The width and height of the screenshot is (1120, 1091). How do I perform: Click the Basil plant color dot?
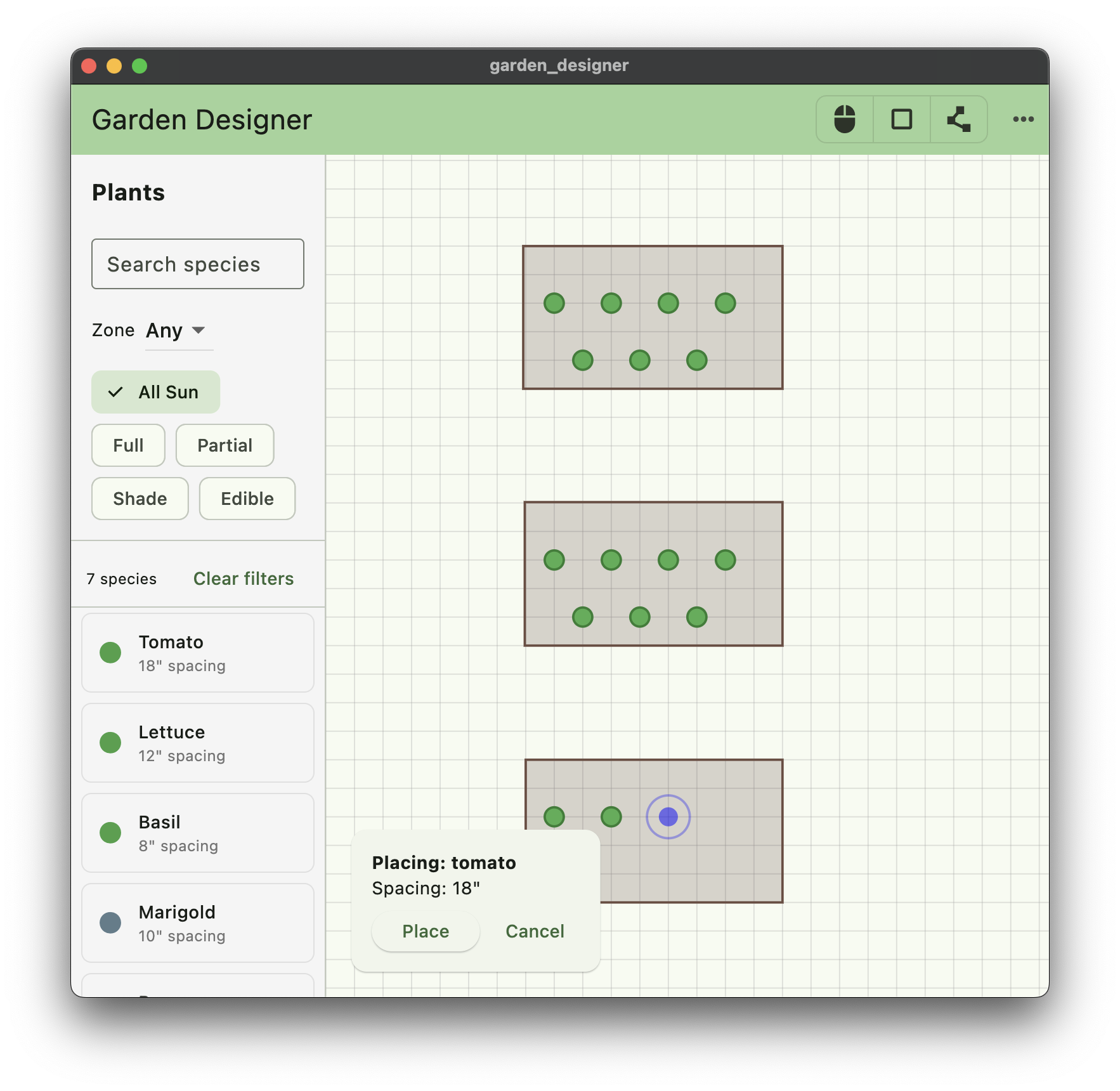(x=110, y=832)
